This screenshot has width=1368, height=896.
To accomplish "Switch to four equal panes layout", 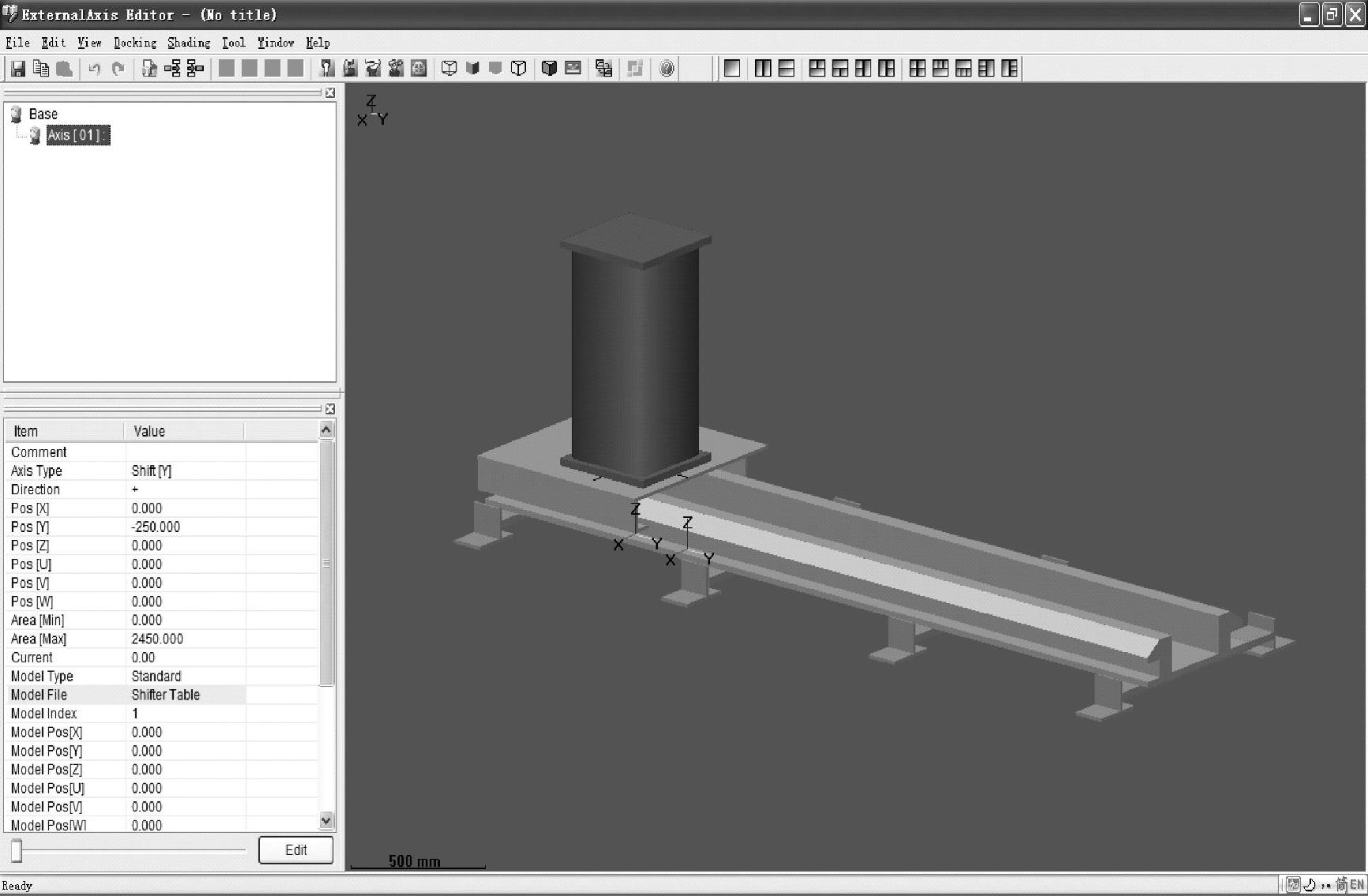I will (x=917, y=69).
